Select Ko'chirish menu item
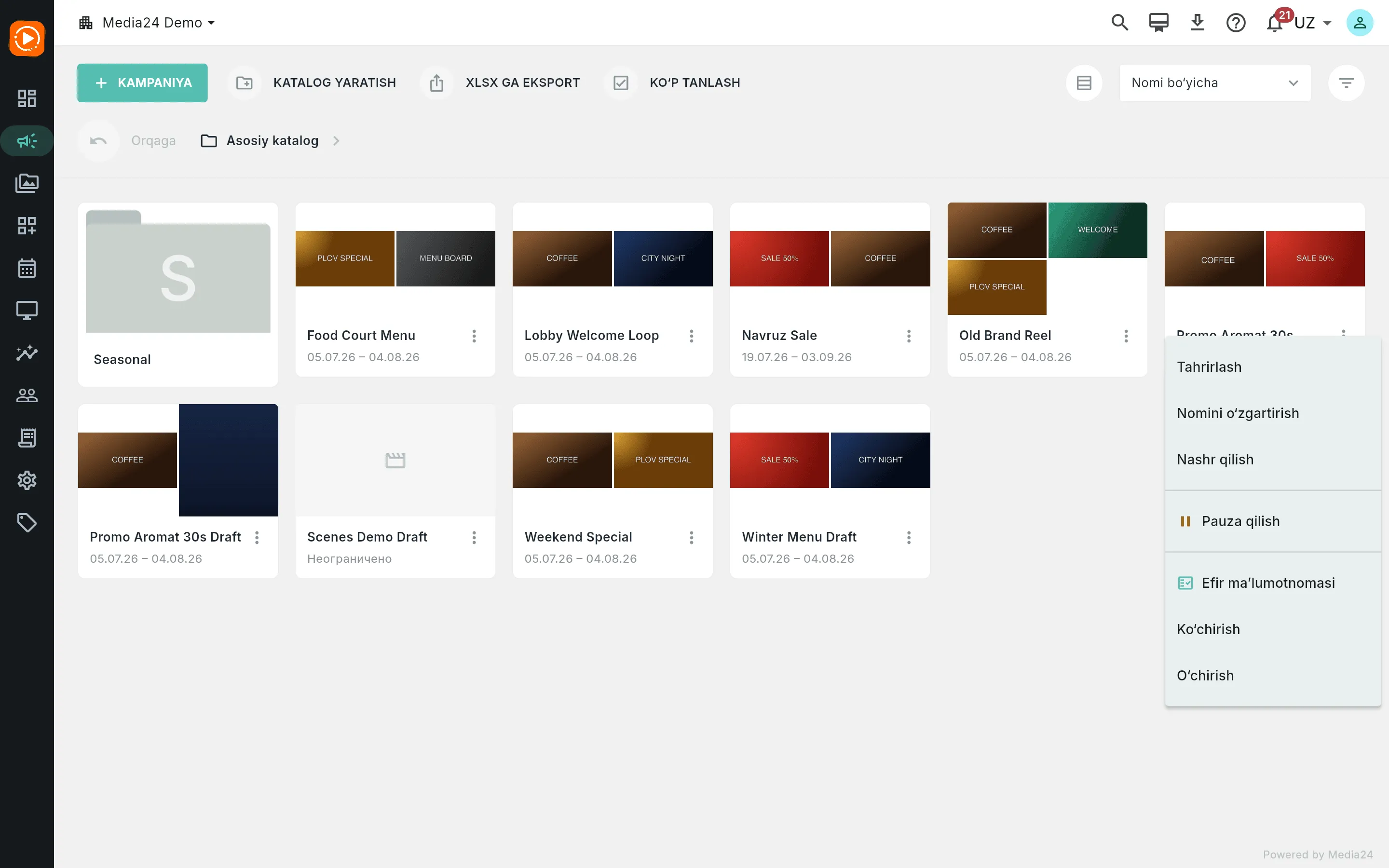 pos(1273,629)
